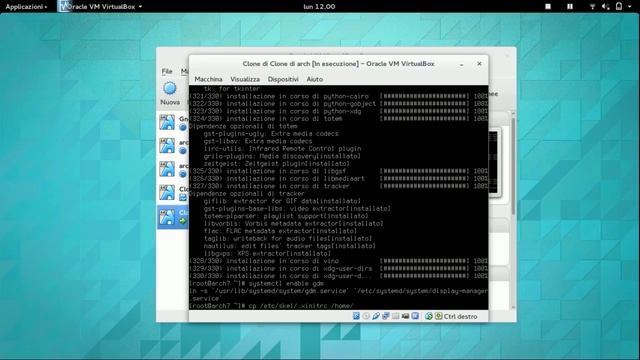This screenshot has height=360, width=640.
Task: Select the second VM in the manager list
Action: [173, 146]
